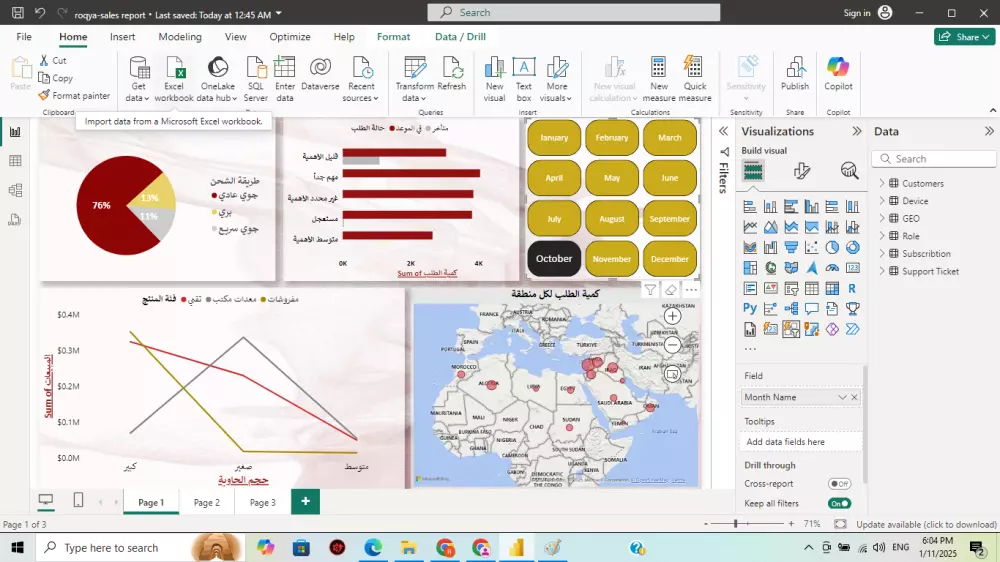Open the Analytics pane magnifier icon
This screenshot has height=562, width=1000.
[849, 171]
